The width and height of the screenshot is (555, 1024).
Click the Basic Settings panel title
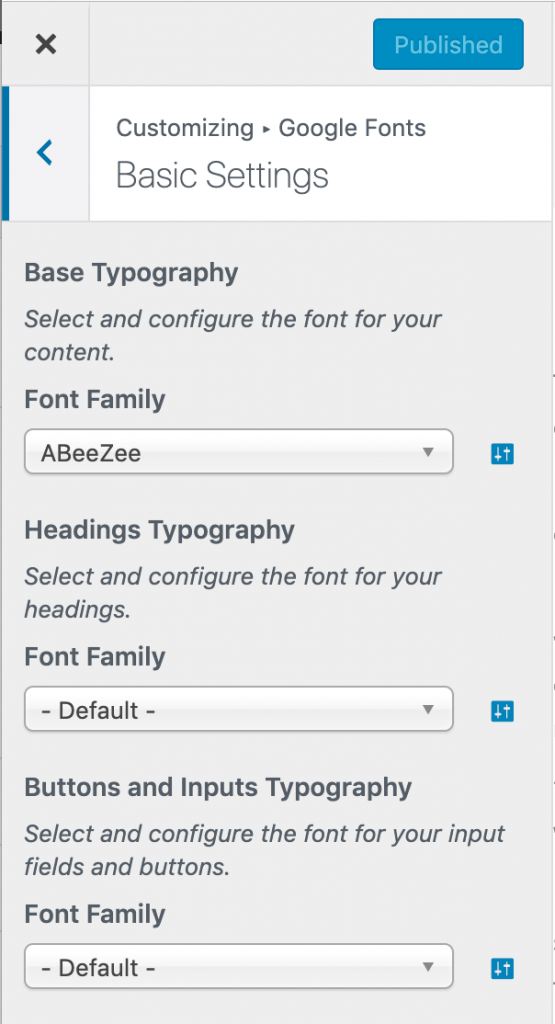pos(222,175)
